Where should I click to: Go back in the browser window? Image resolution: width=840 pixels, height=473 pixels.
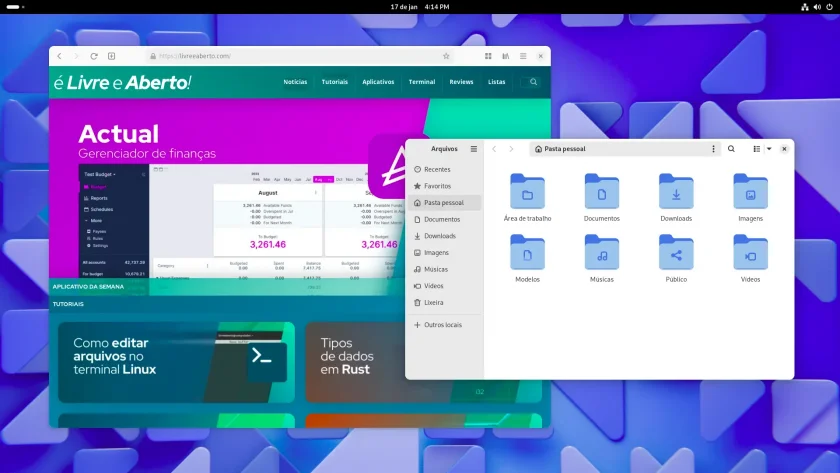tap(59, 56)
